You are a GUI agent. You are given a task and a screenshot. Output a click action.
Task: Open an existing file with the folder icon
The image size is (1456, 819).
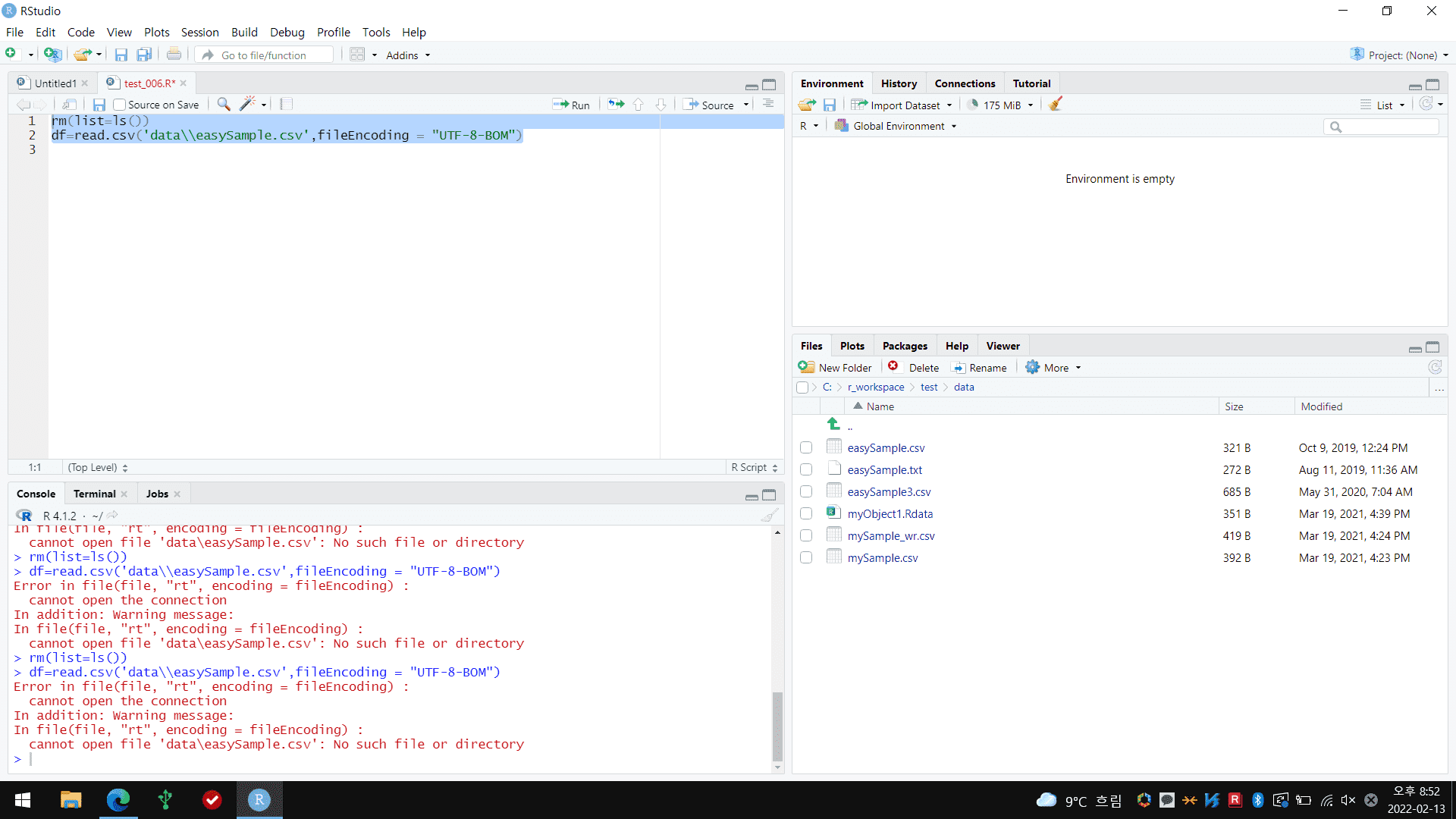[x=82, y=55]
